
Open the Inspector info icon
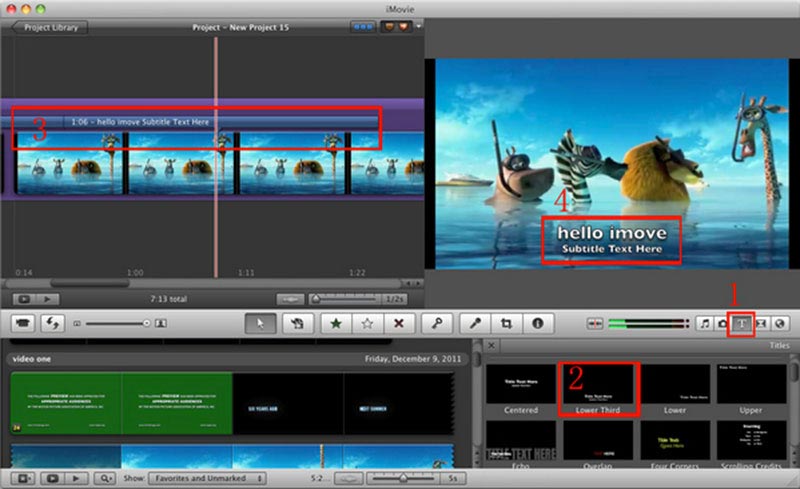coord(538,324)
